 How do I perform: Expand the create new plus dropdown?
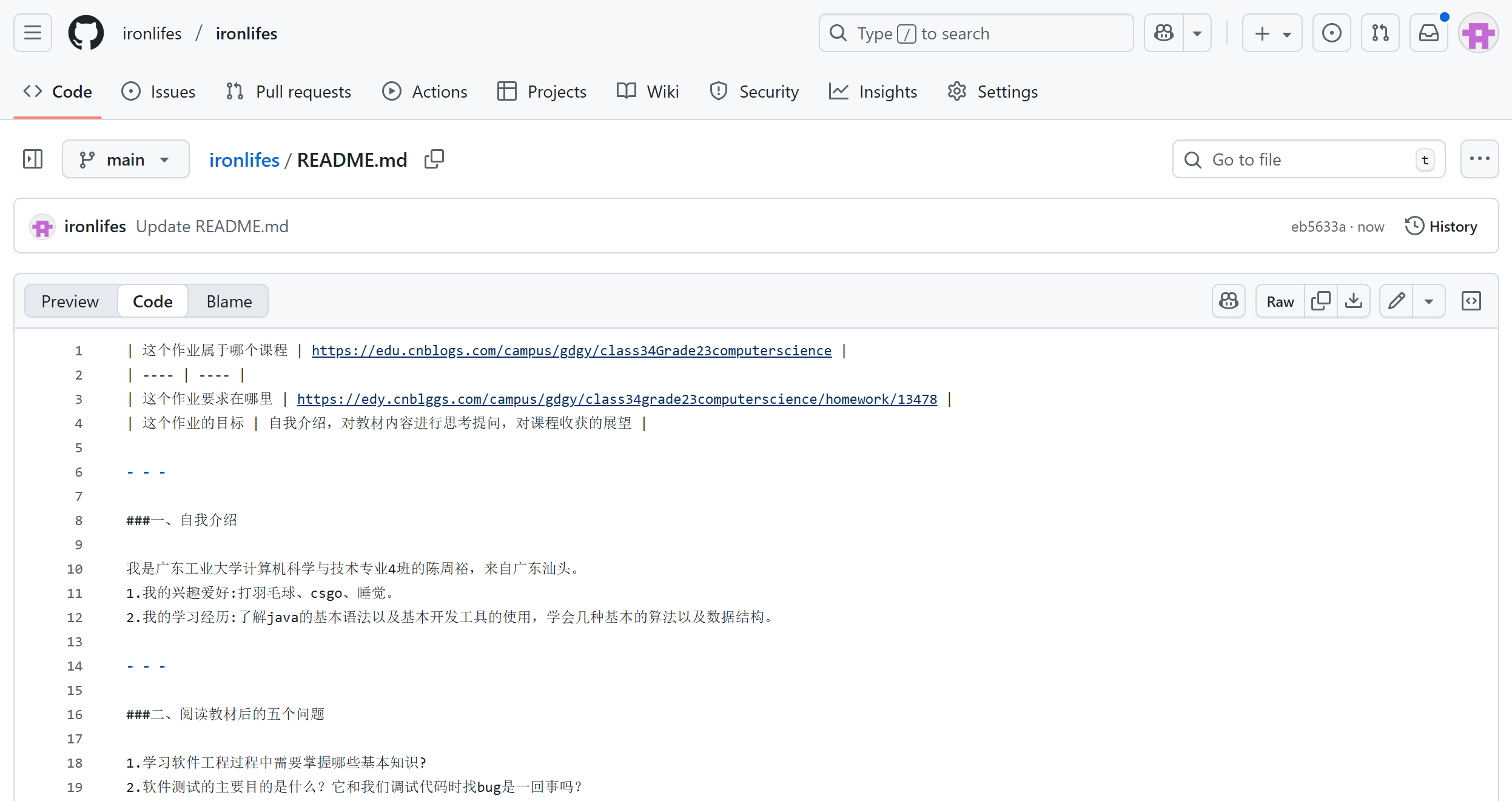click(1272, 33)
